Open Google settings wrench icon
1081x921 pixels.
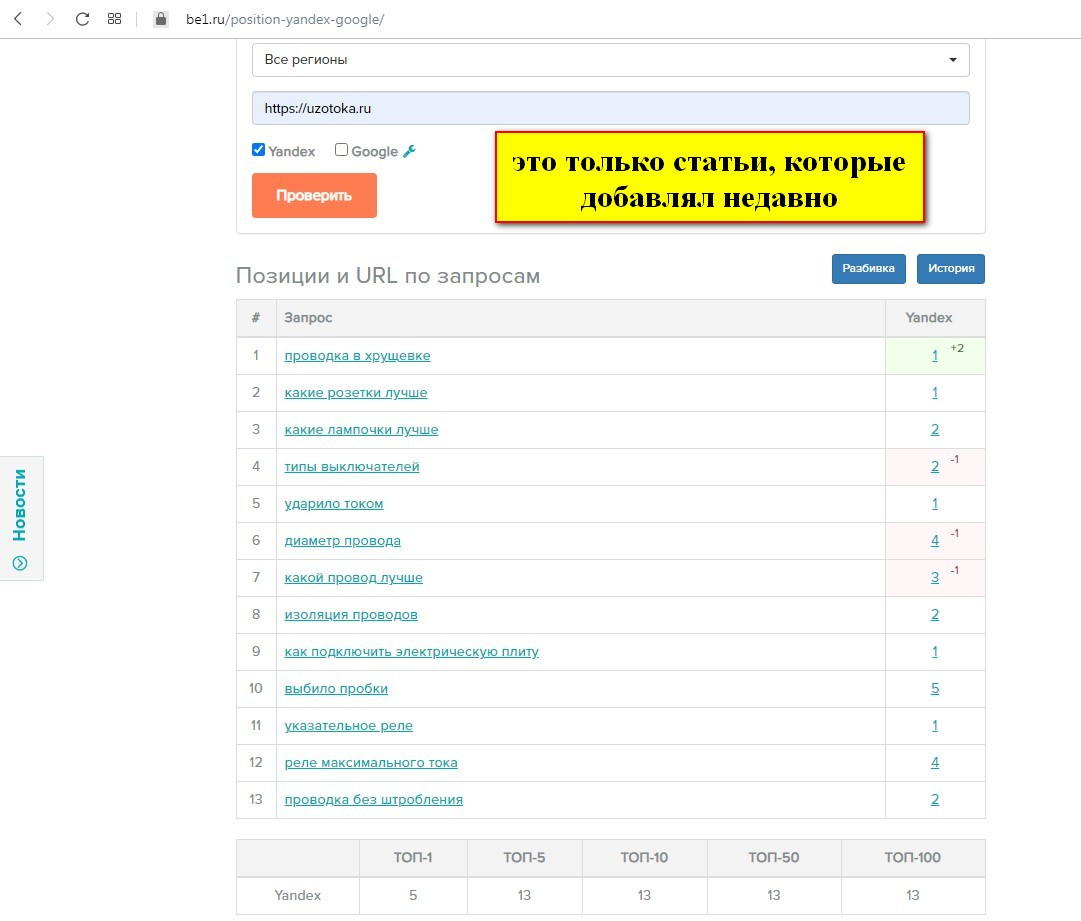(x=410, y=151)
